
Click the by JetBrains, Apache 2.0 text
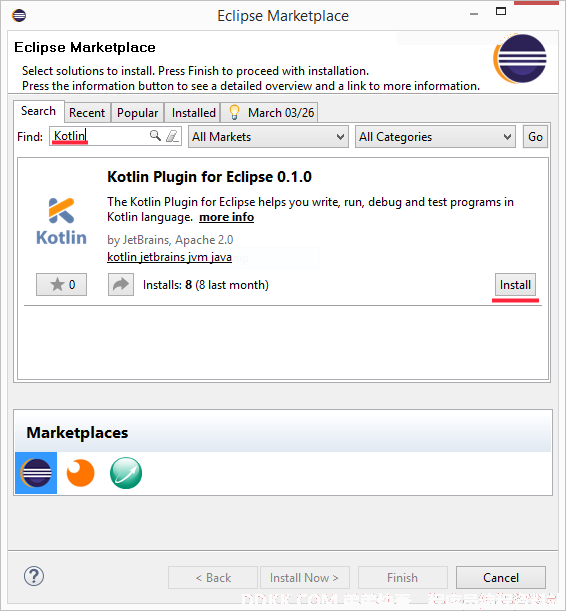point(170,240)
